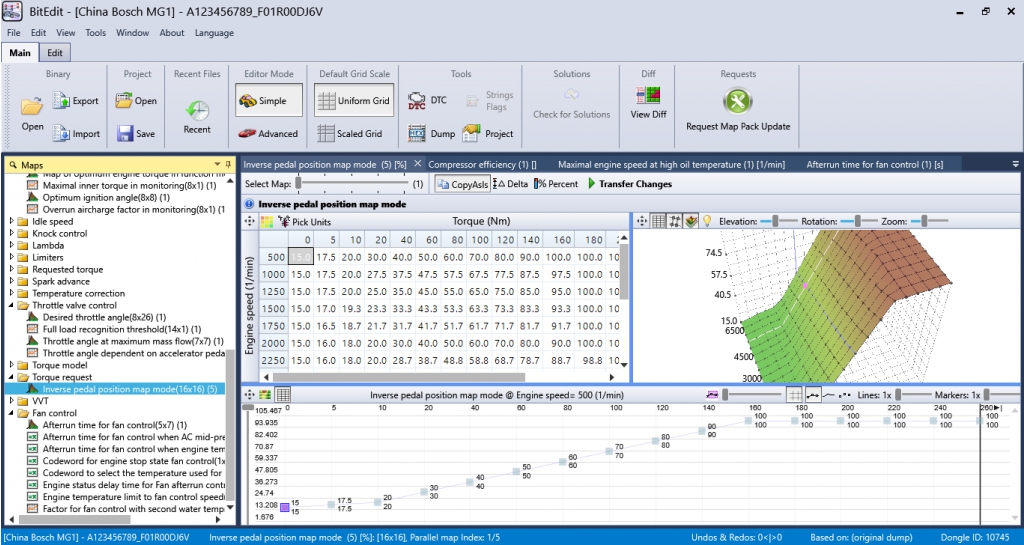
Task: Switch to Advanced editor mode
Action: click(x=267, y=133)
